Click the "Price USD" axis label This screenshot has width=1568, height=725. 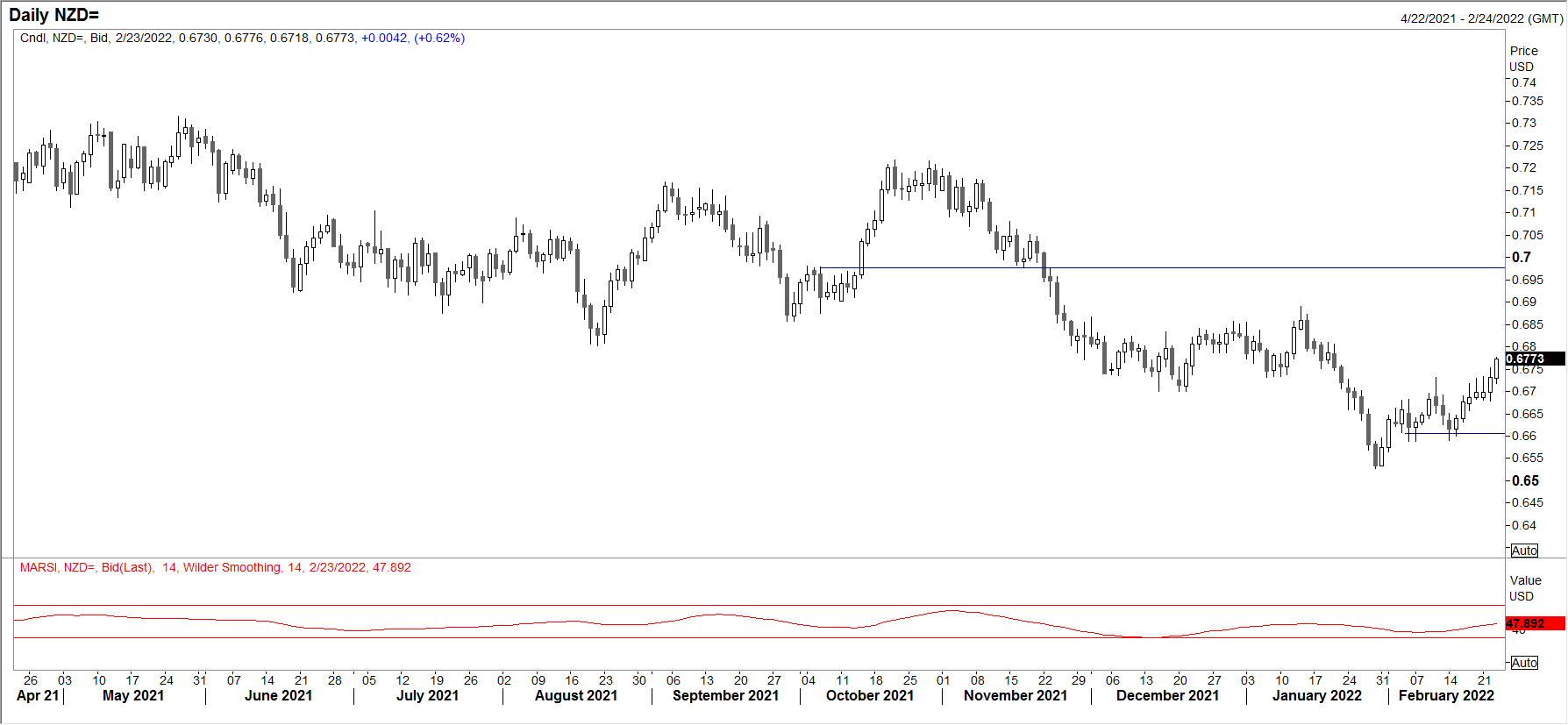[x=1523, y=59]
